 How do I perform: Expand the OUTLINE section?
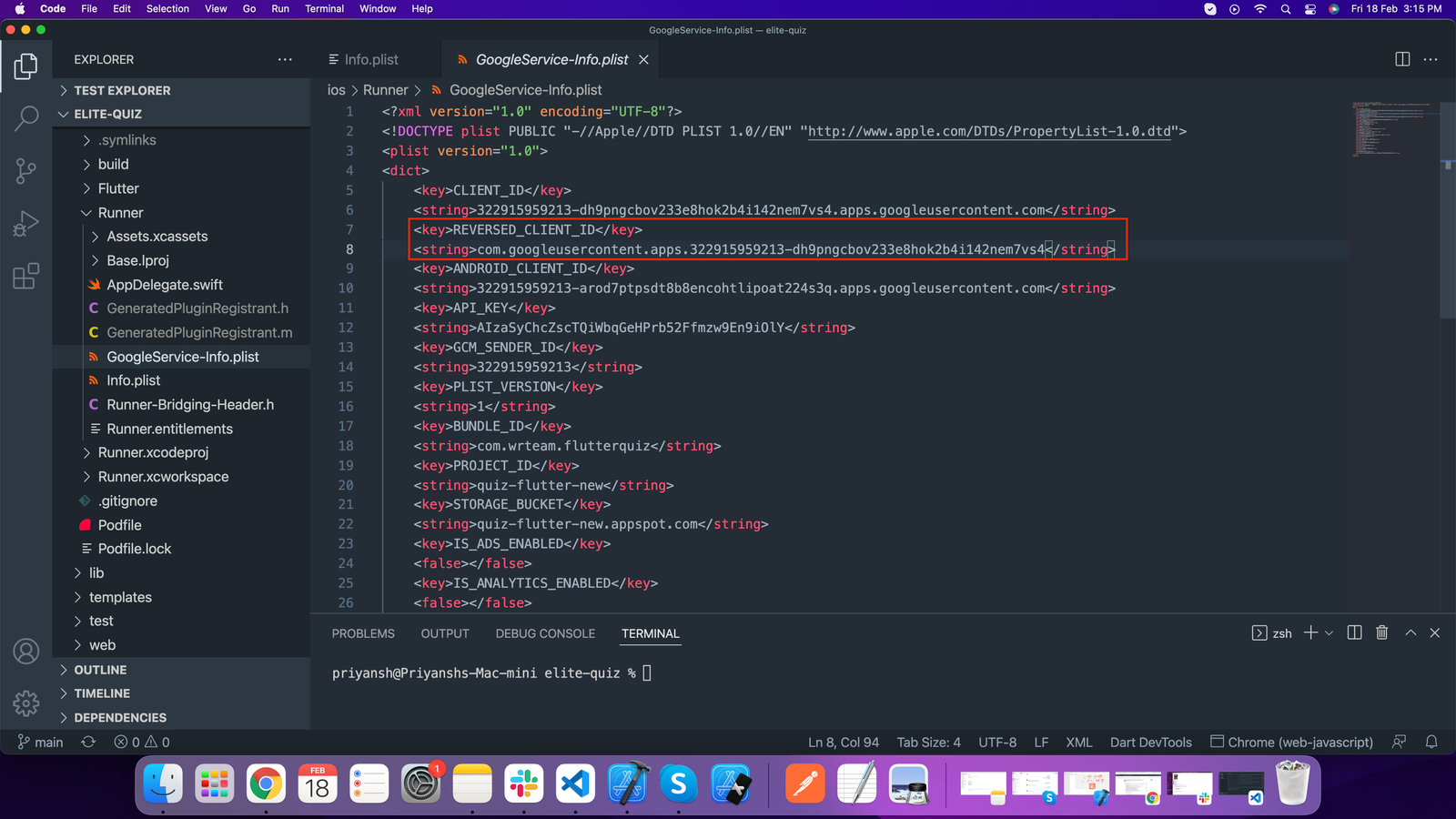100,670
